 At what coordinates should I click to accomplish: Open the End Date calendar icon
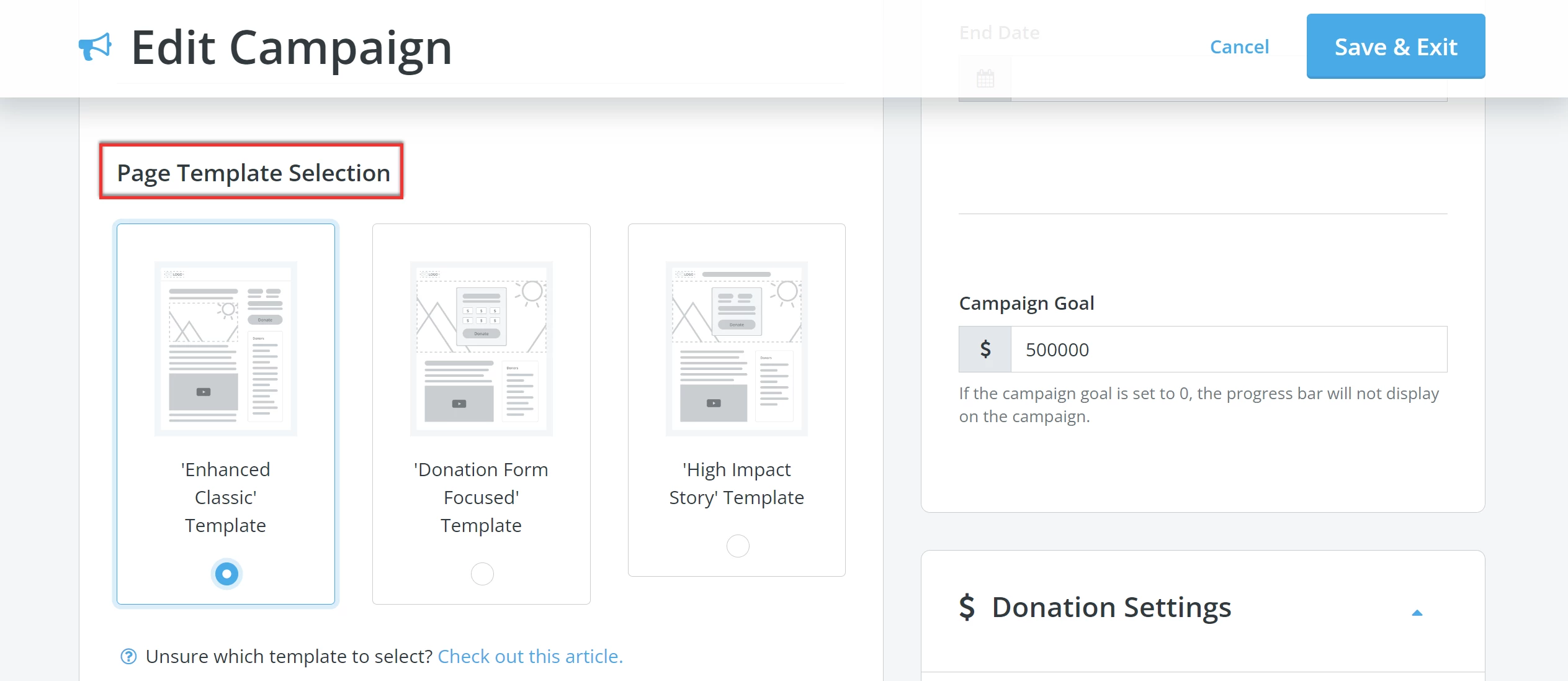984,78
